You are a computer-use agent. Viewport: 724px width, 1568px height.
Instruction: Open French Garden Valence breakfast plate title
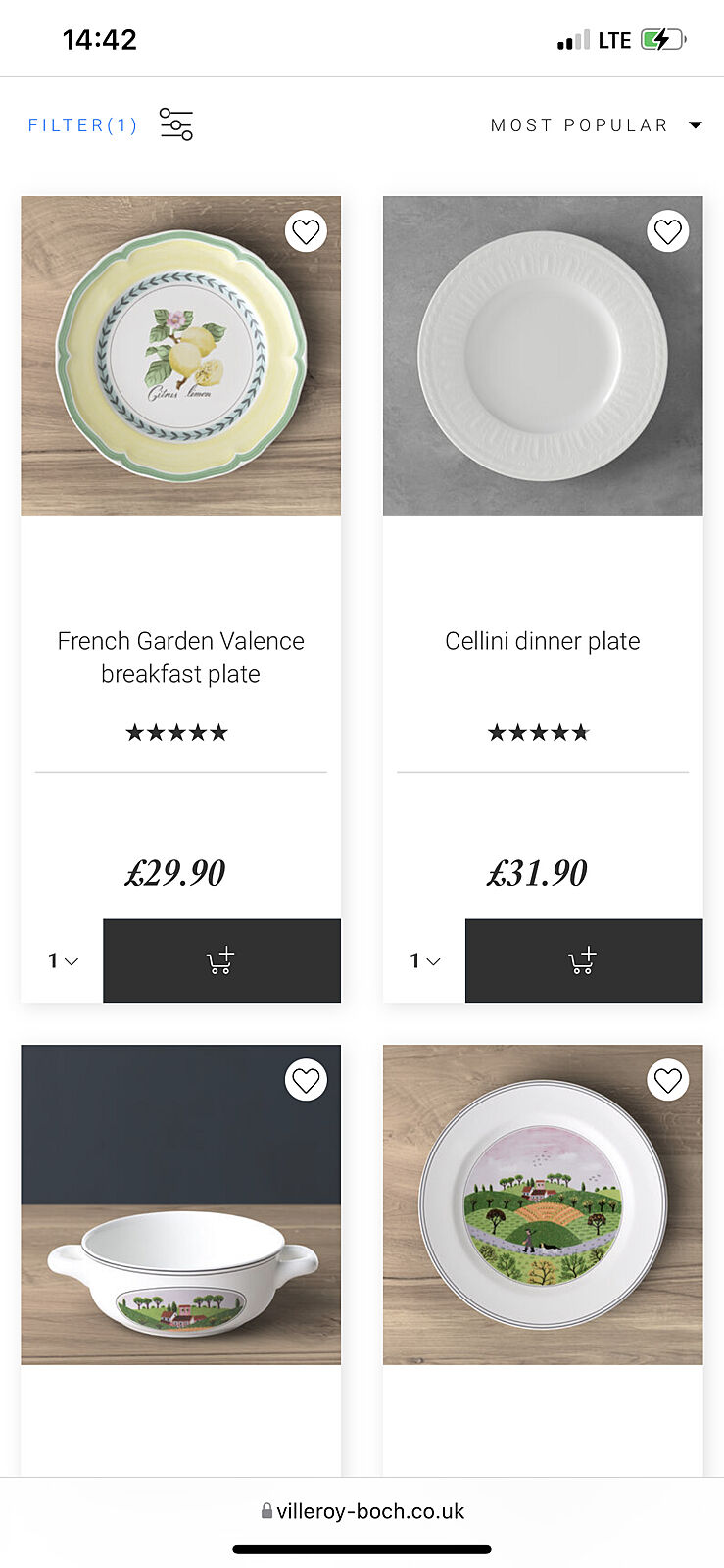[x=181, y=657]
